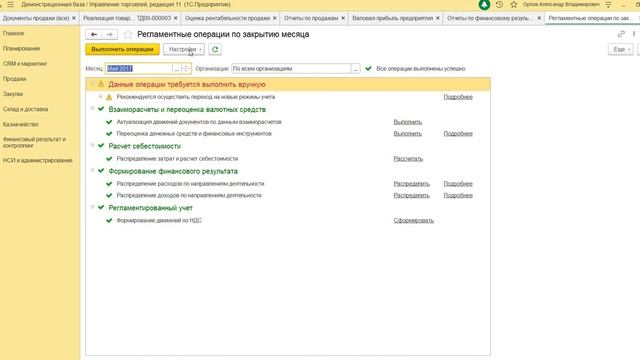Image resolution: width=640 pixels, height=360 pixels.
Task: Click user name Орлов Александр Владимирович
Action: tap(561, 4)
